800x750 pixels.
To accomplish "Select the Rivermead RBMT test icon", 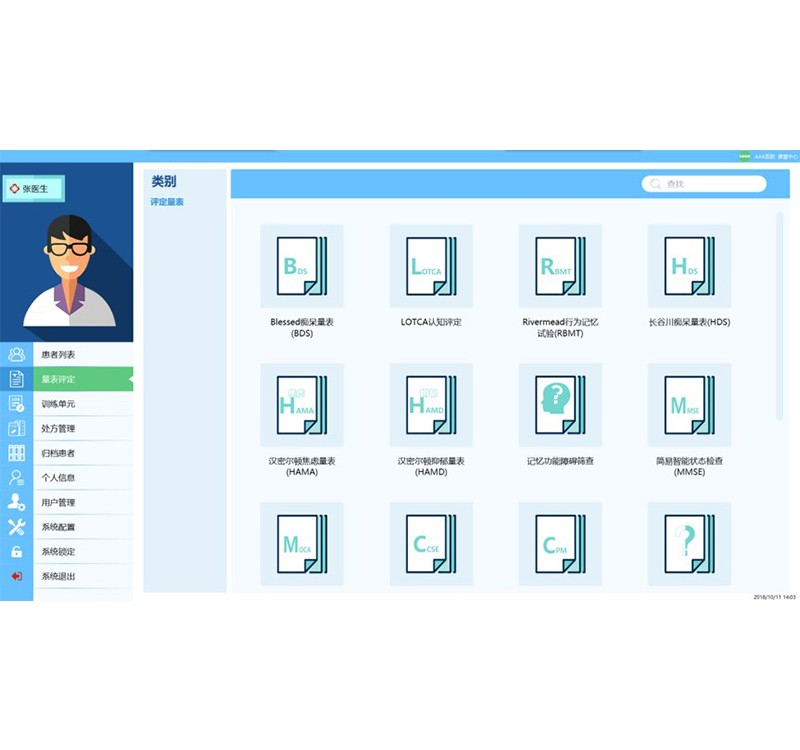I will [x=560, y=265].
